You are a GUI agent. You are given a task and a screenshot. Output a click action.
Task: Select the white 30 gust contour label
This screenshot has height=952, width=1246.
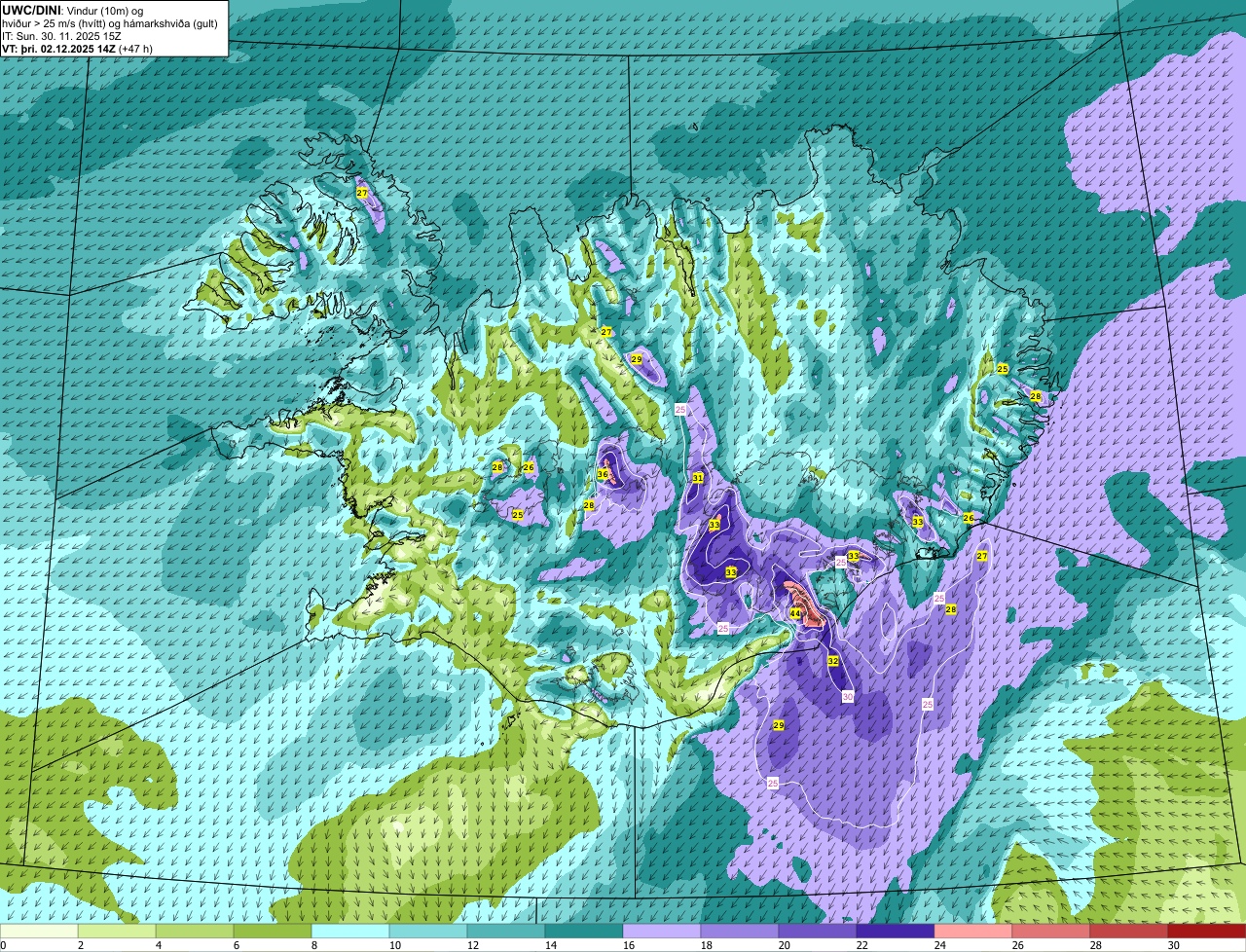[848, 696]
